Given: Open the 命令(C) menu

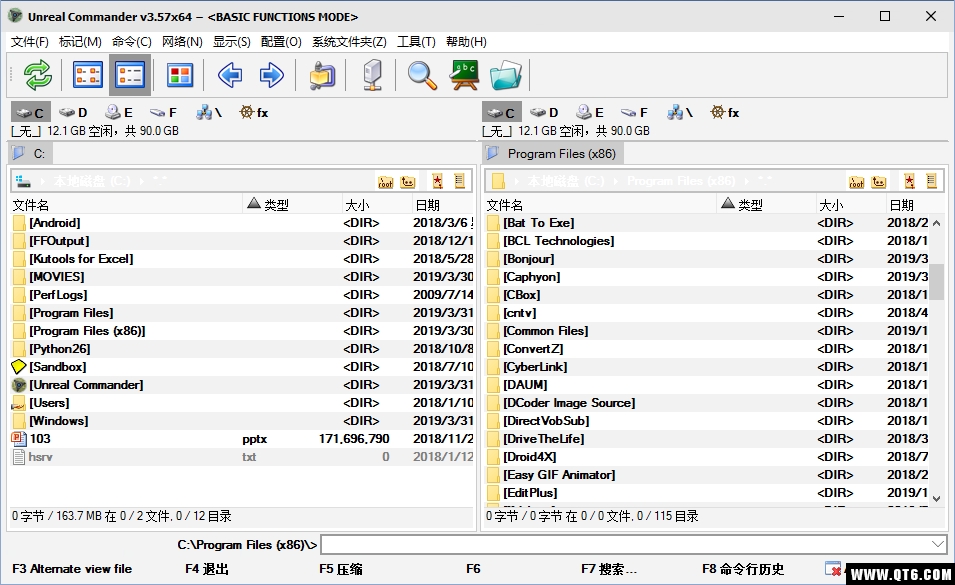Looking at the screenshot, I should pos(132,41).
